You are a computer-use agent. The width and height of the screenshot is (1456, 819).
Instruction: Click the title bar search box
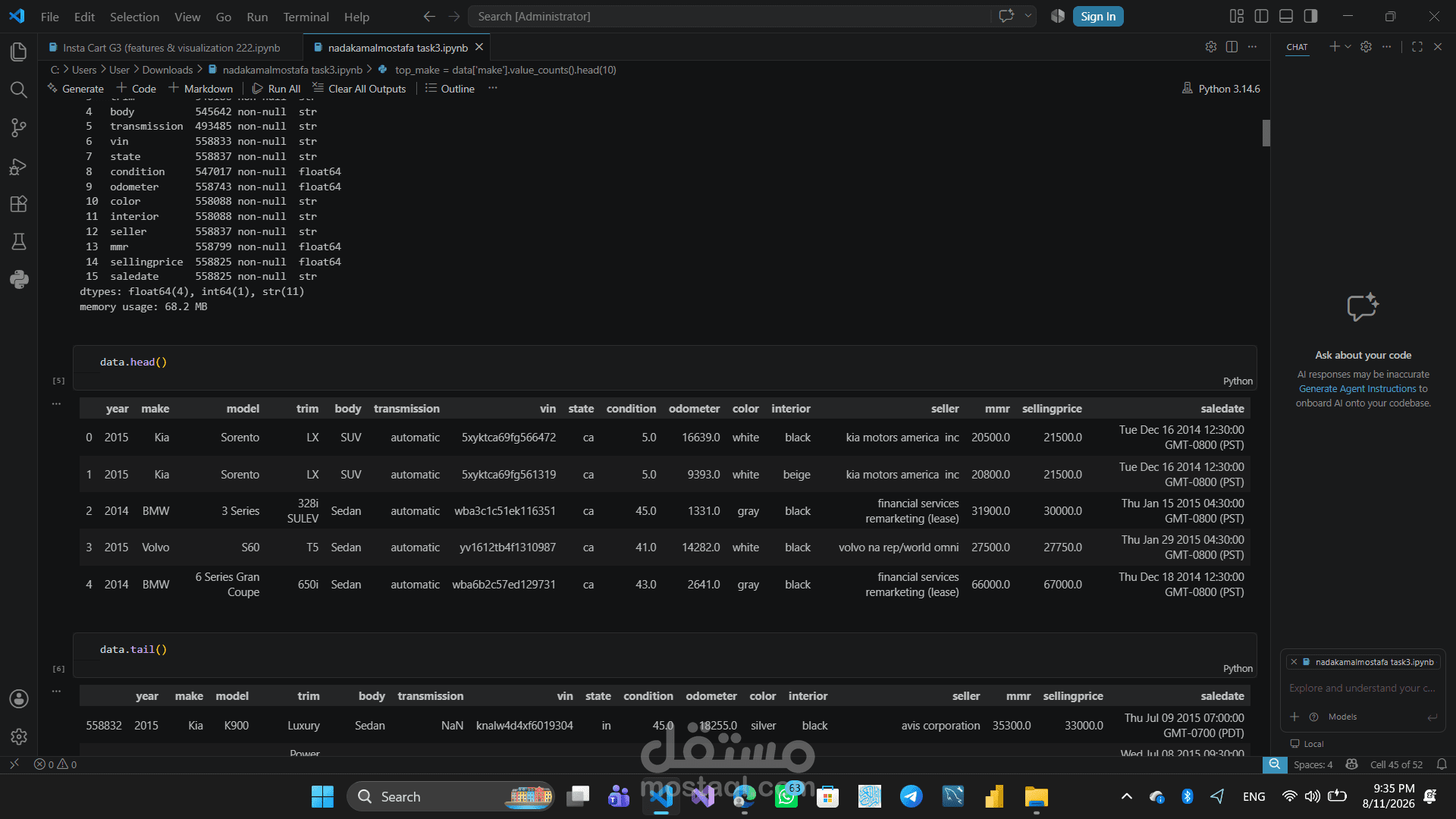(x=730, y=17)
